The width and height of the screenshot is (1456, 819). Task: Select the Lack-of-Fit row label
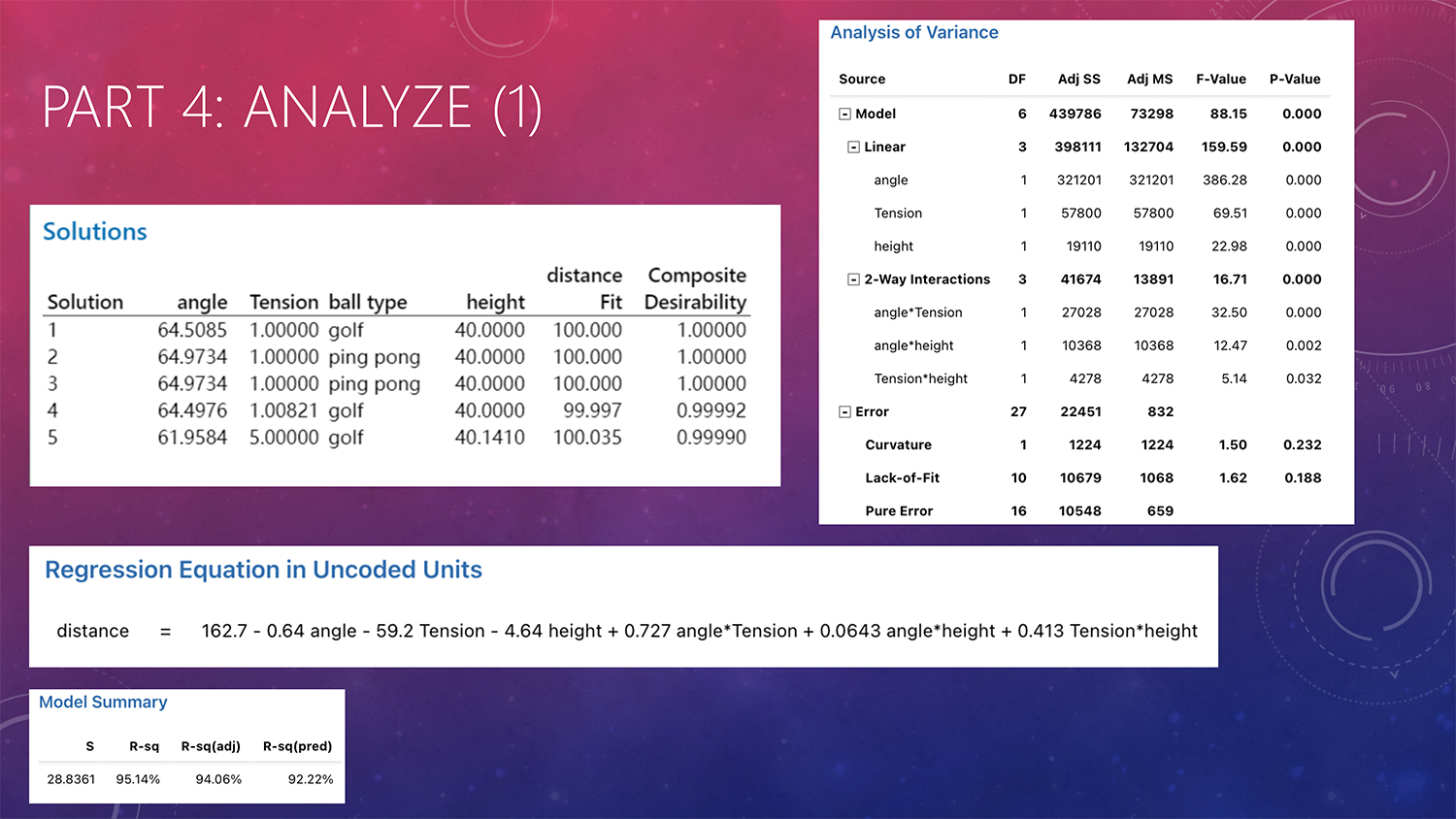pyautogui.click(x=902, y=478)
